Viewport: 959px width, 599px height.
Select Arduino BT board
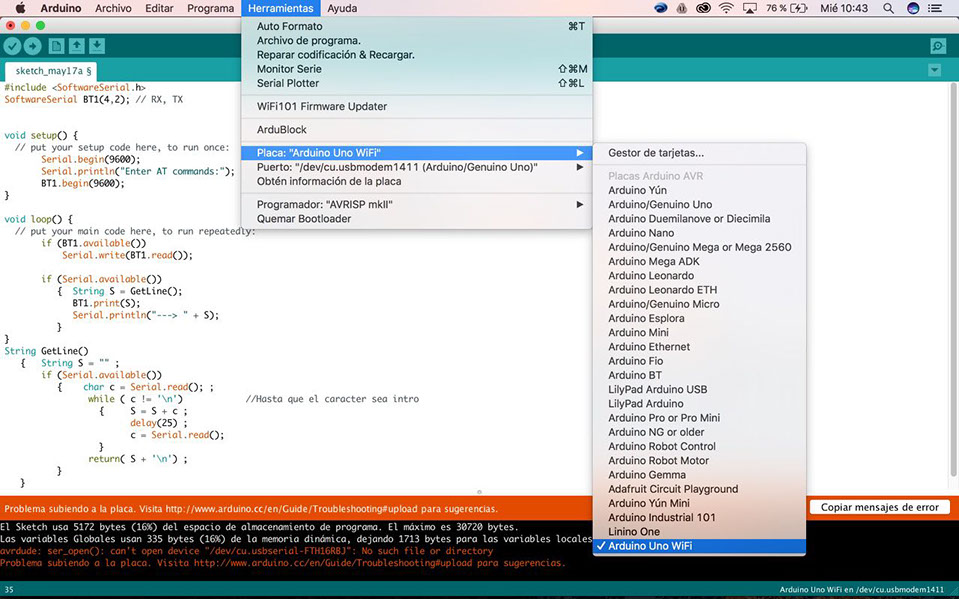(x=699, y=375)
